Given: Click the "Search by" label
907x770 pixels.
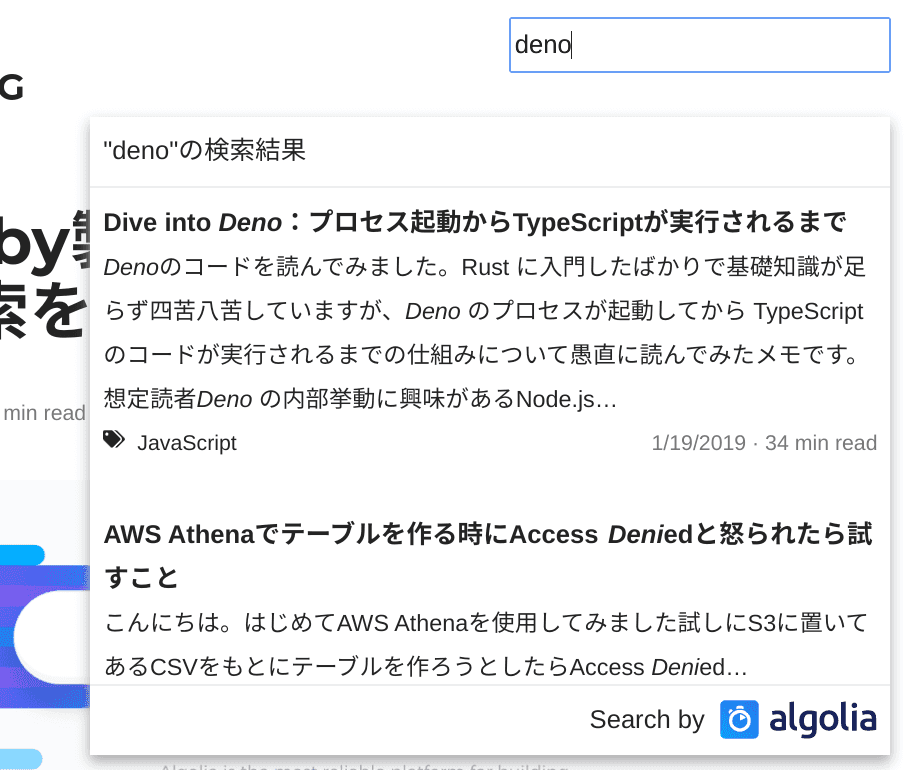Looking at the screenshot, I should (x=647, y=720).
